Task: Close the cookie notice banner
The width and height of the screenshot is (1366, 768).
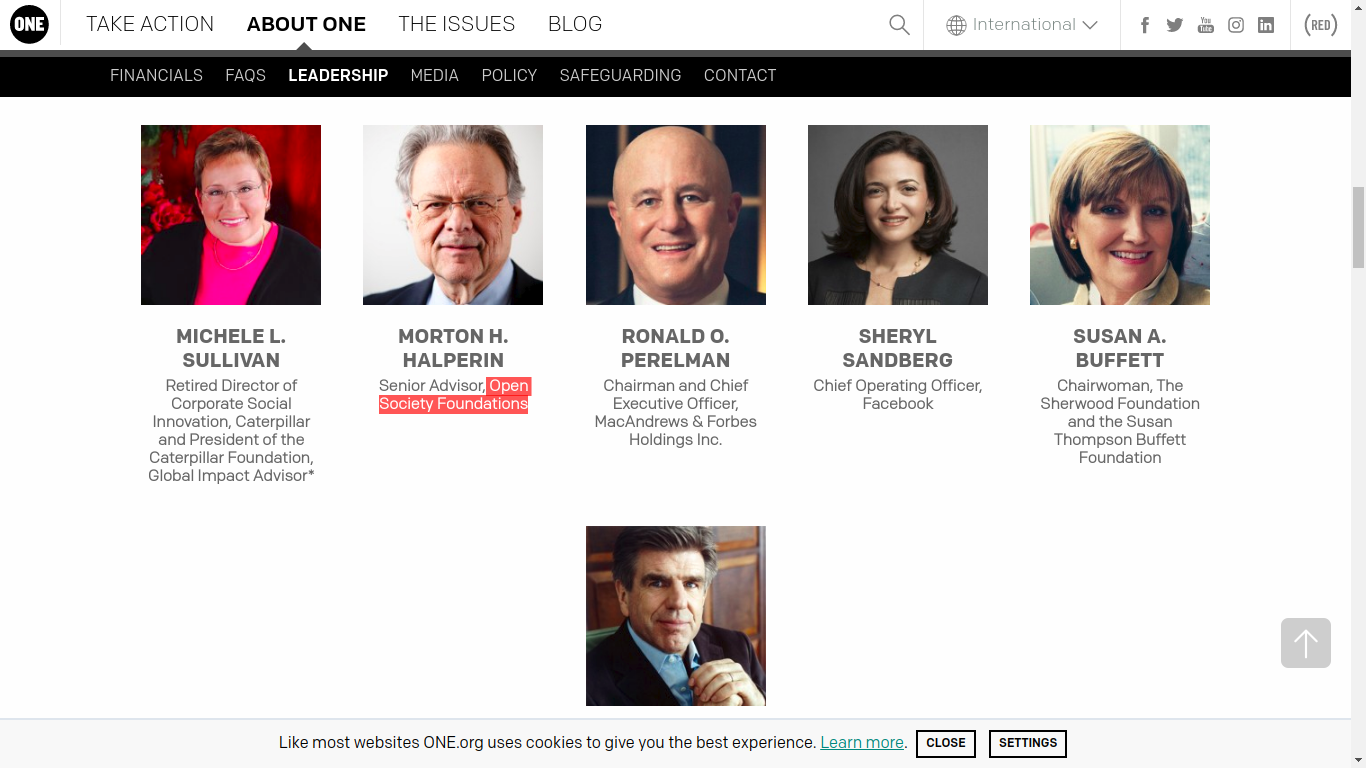Action: [x=945, y=743]
